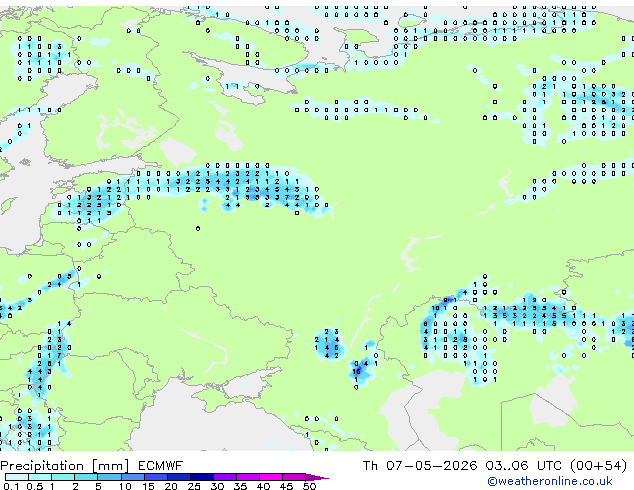Click the '30' legend scale label

click(x=217, y=486)
